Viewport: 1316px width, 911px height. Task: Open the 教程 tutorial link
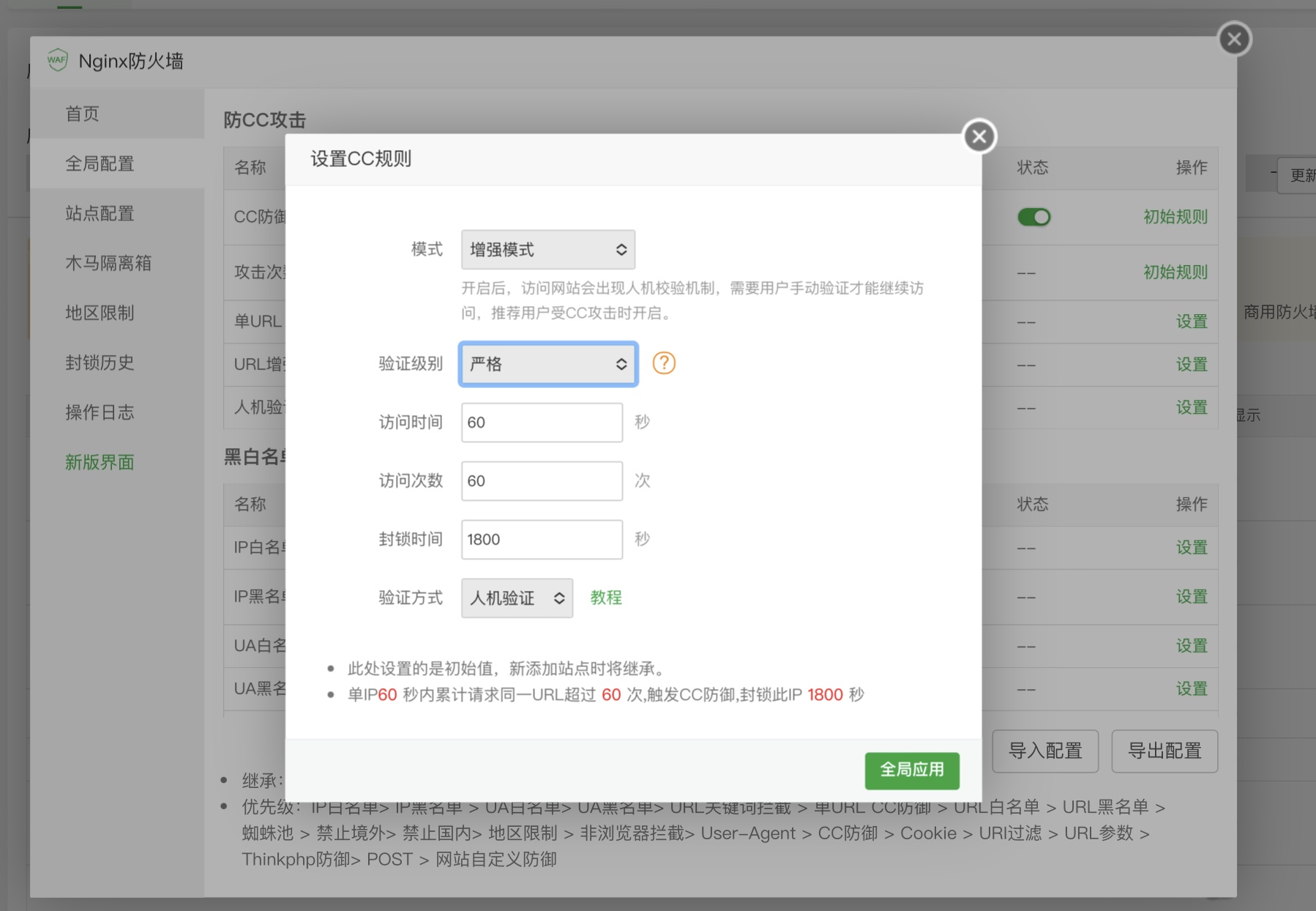(x=606, y=598)
